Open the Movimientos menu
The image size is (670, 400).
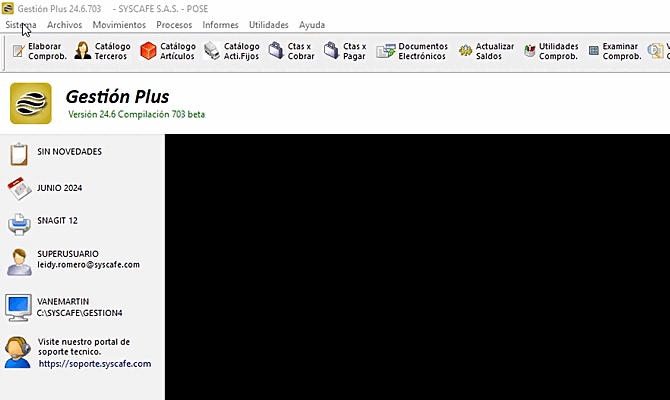pyautogui.click(x=119, y=25)
